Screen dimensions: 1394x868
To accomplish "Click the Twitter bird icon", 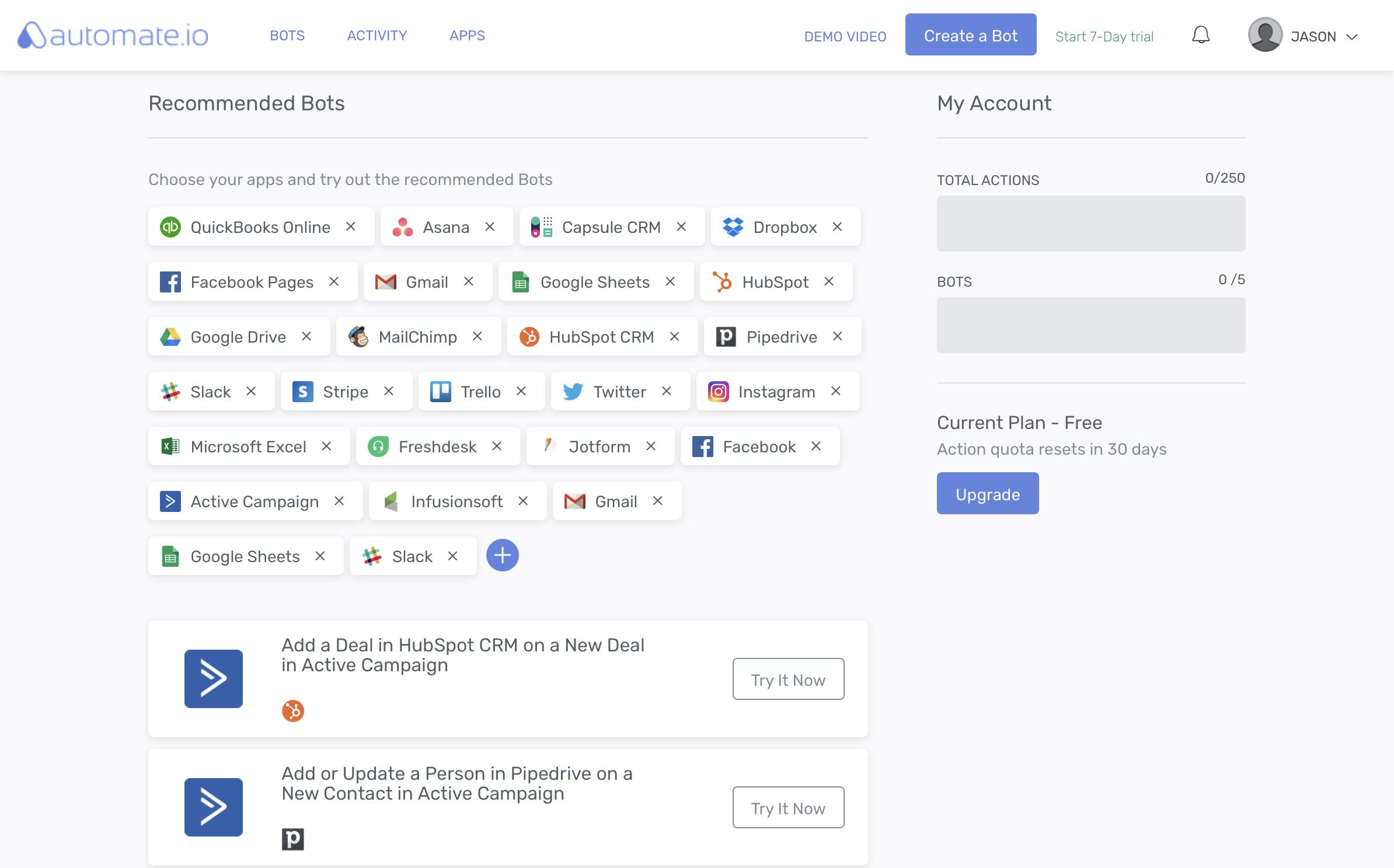I will [x=573, y=392].
